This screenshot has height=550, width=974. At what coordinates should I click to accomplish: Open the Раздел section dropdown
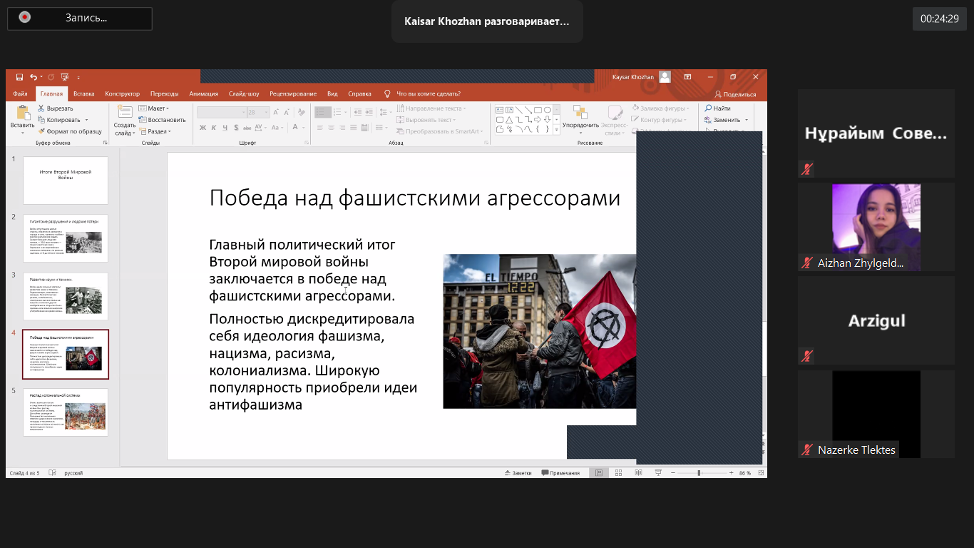tap(155, 131)
